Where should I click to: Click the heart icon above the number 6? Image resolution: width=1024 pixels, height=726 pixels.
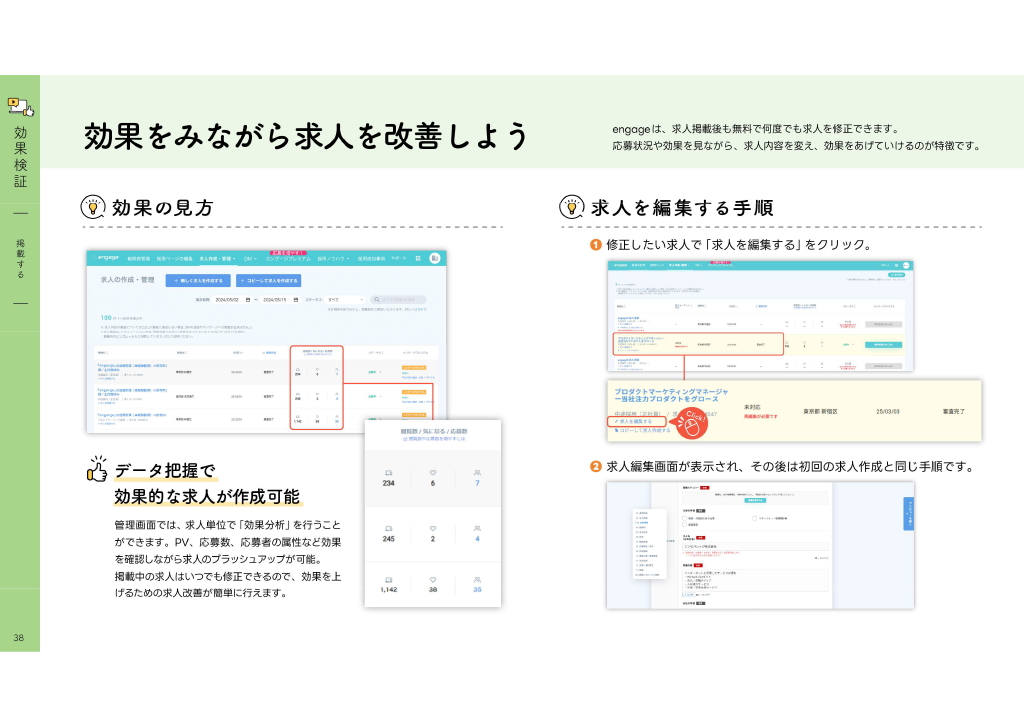click(x=432, y=473)
